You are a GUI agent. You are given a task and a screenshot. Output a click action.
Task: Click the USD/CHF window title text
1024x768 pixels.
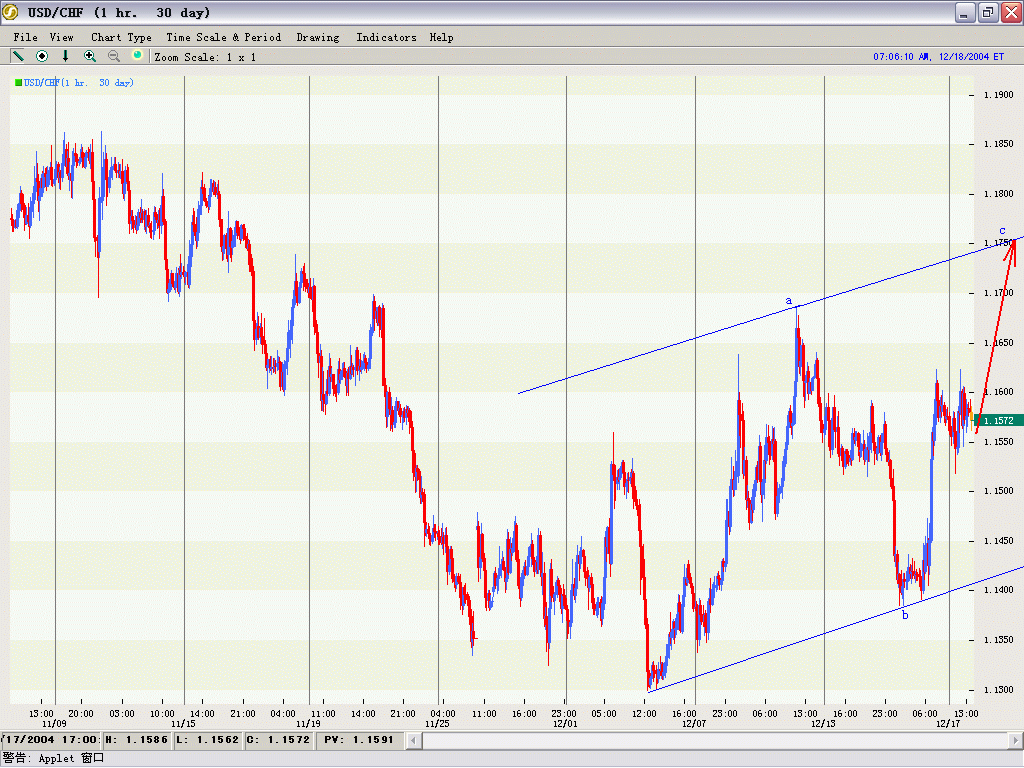(119, 12)
